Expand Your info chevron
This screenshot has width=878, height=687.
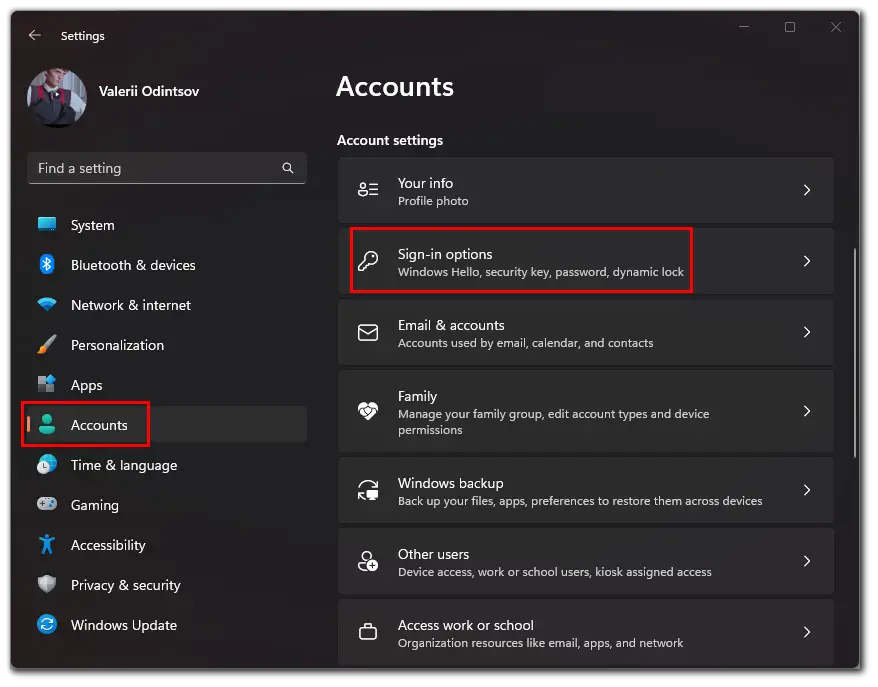pyautogui.click(x=807, y=190)
